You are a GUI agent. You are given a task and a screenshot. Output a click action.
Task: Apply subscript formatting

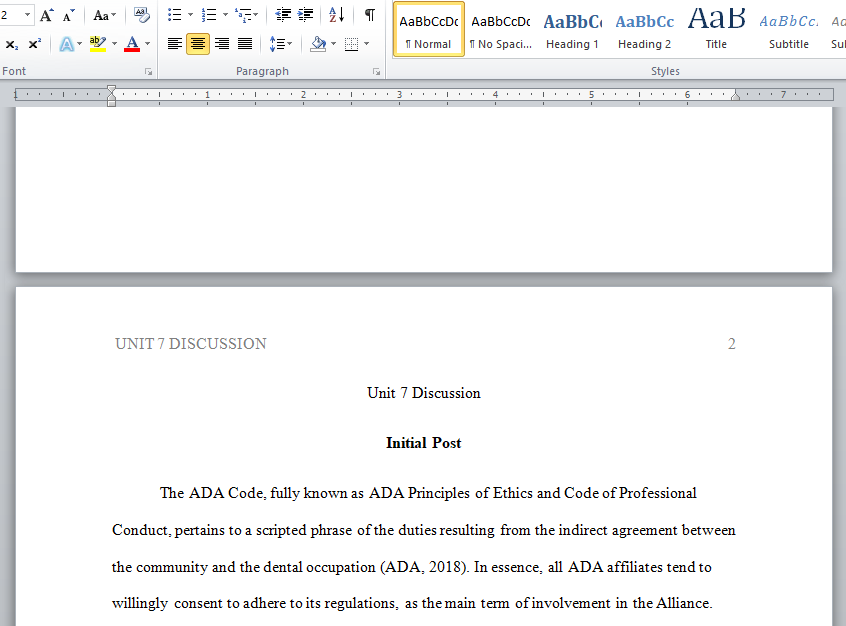[11, 44]
